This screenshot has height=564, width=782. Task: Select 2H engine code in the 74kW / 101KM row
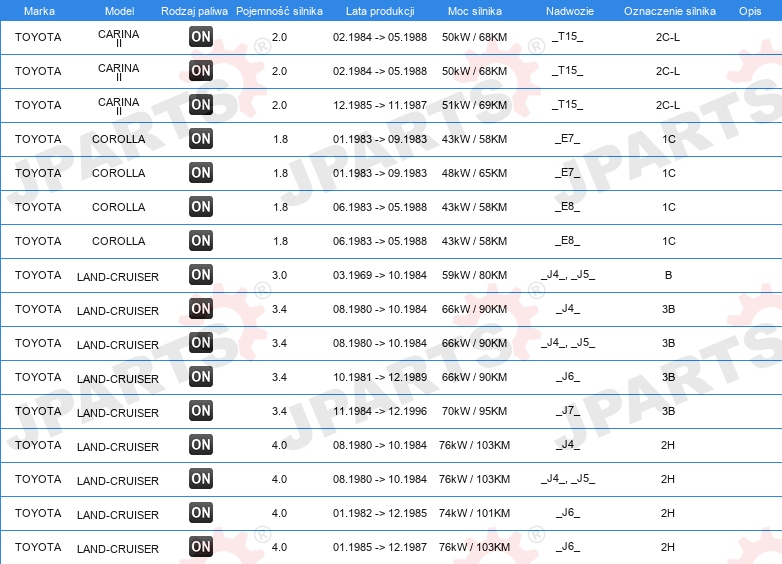668,513
